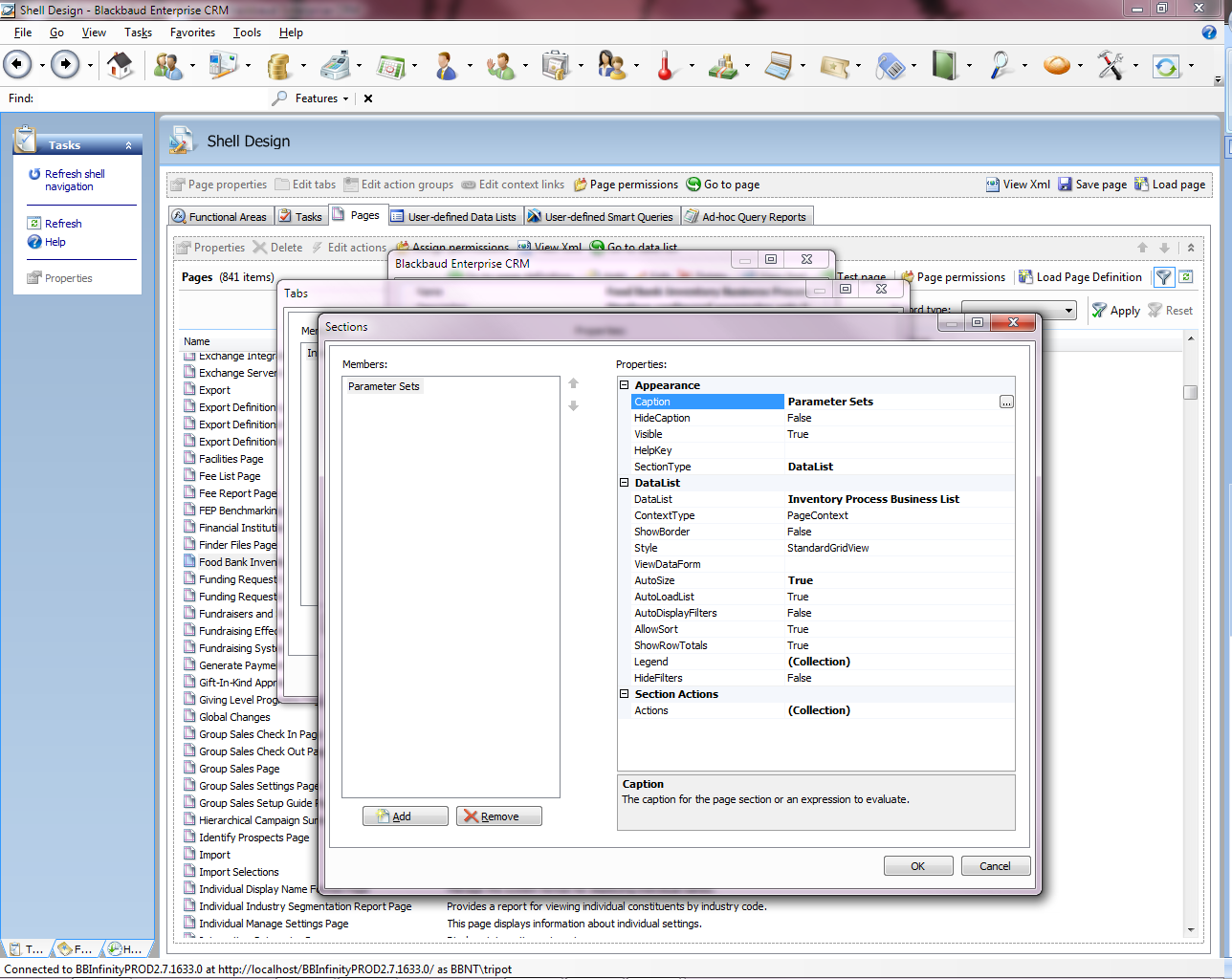Close the Find bar with X
1232x979 pixels.
coord(368,98)
